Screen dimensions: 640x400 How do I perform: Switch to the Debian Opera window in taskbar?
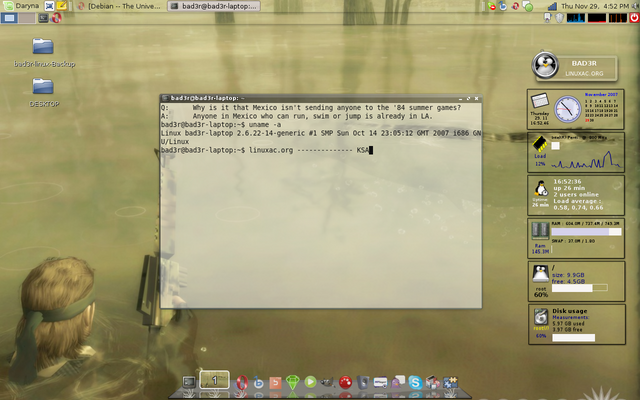click(x=120, y=6)
